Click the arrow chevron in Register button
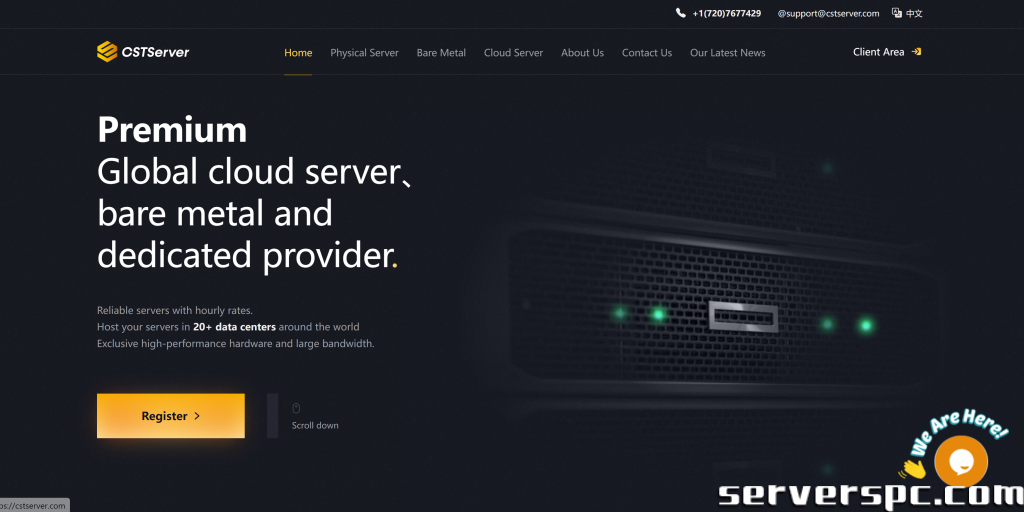The height and width of the screenshot is (512, 1024). (197, 416)
